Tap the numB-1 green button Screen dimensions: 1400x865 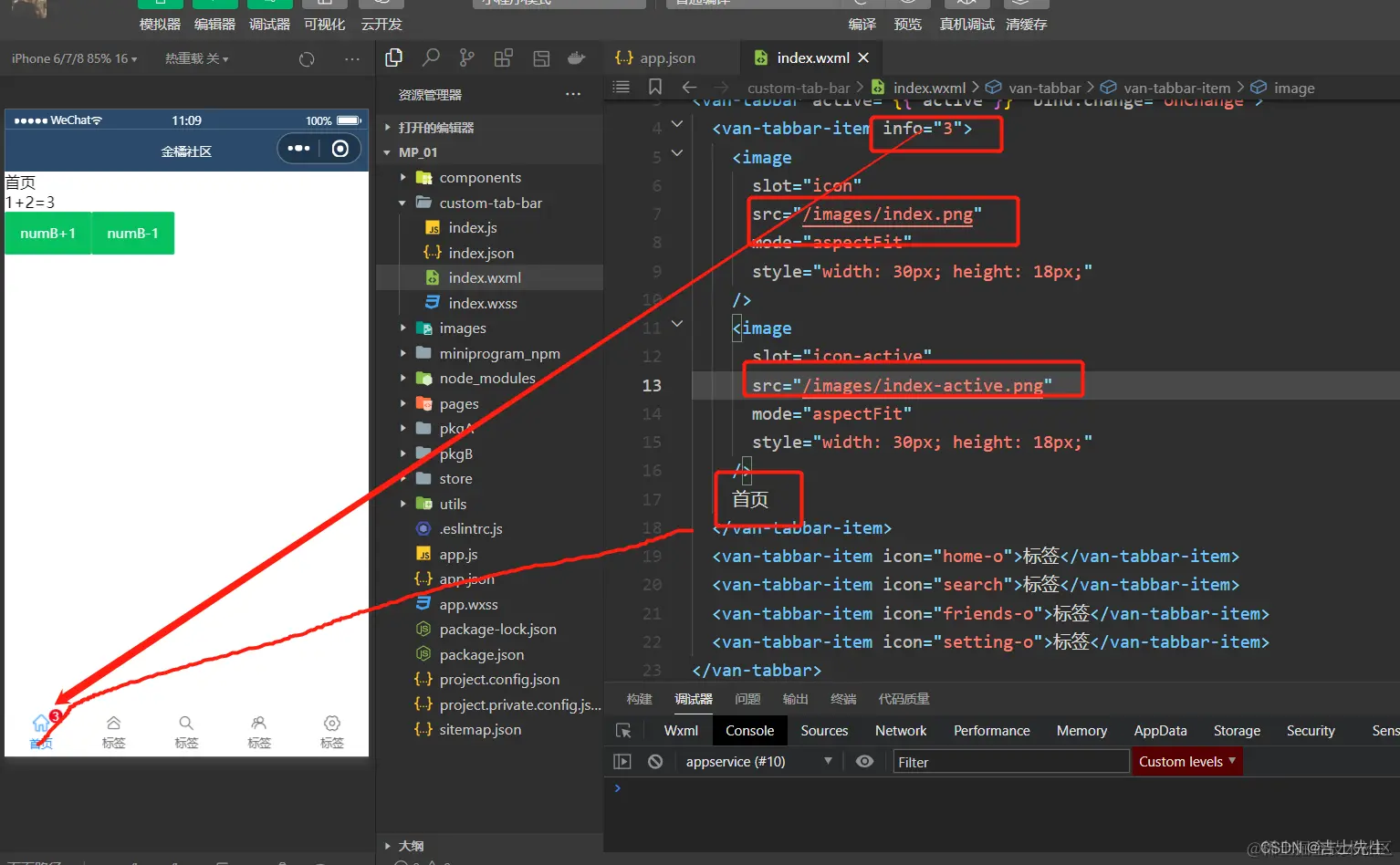[x=132, y=234]
